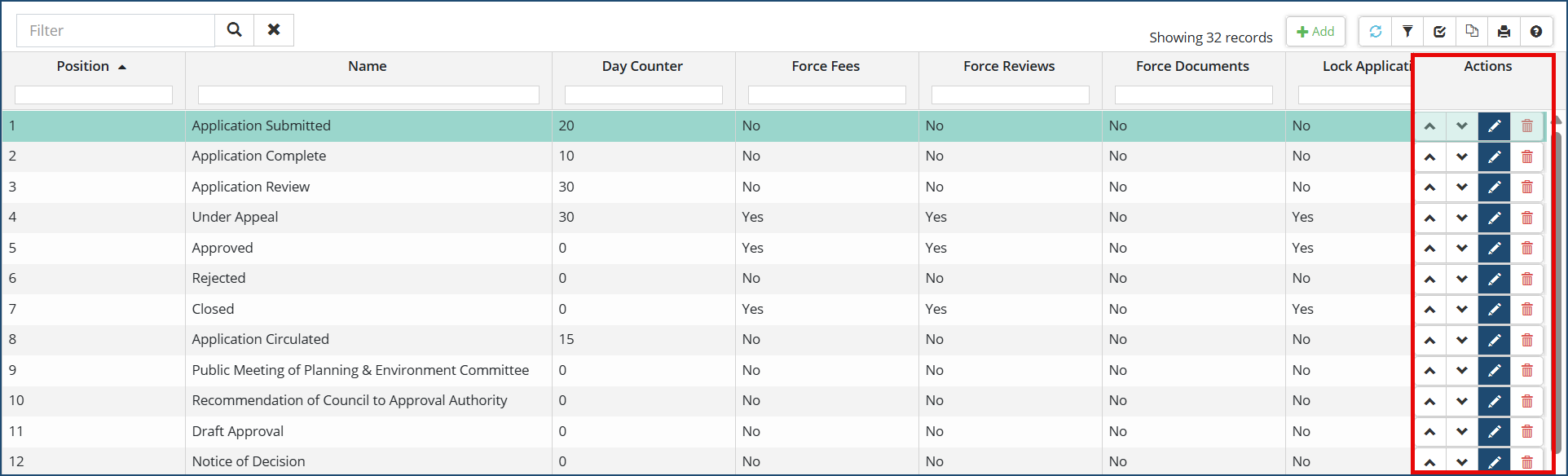The width and height of the screenshot is (1568, 476).
Task: Move Closed row up with chevron
Action: 1429,310
